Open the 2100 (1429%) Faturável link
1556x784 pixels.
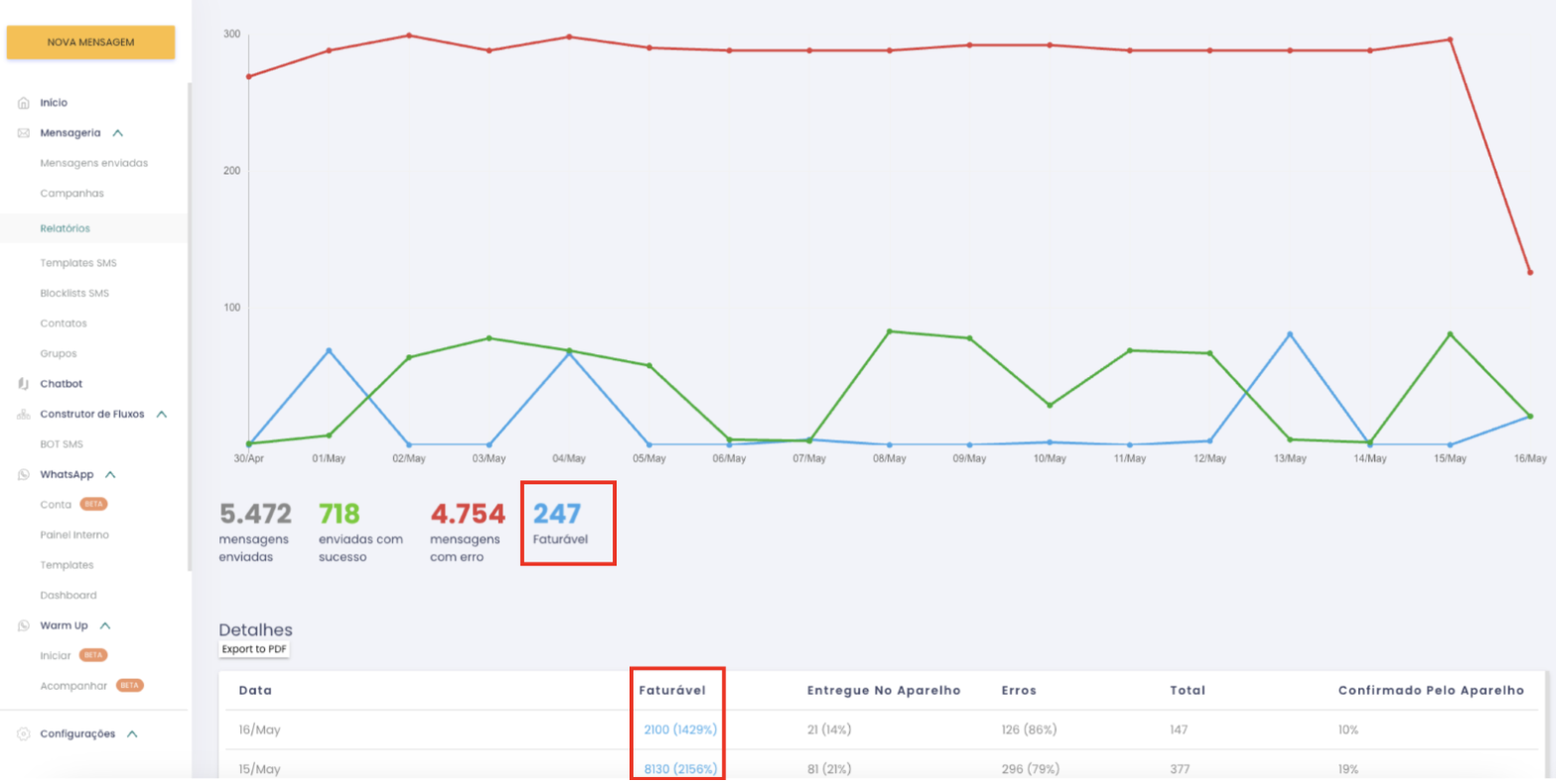(679, 729)
